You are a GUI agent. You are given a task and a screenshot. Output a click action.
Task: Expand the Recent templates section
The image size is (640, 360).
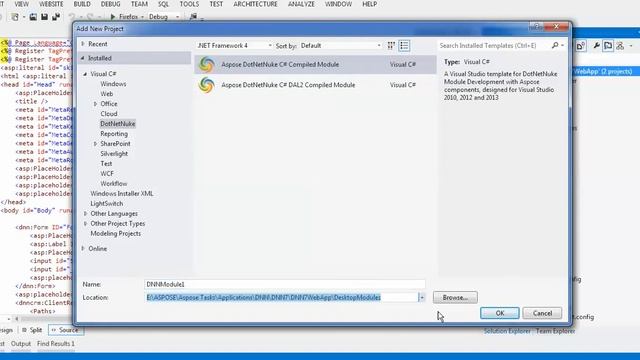point(83,44)
